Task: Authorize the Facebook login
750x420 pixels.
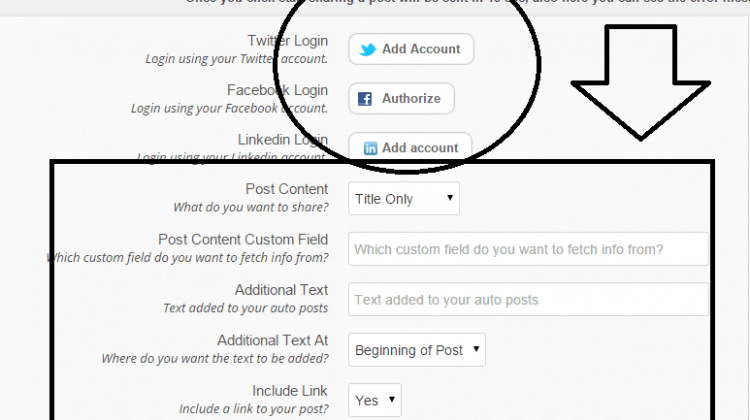Action: pyautogui.click(x=401, y=99)
